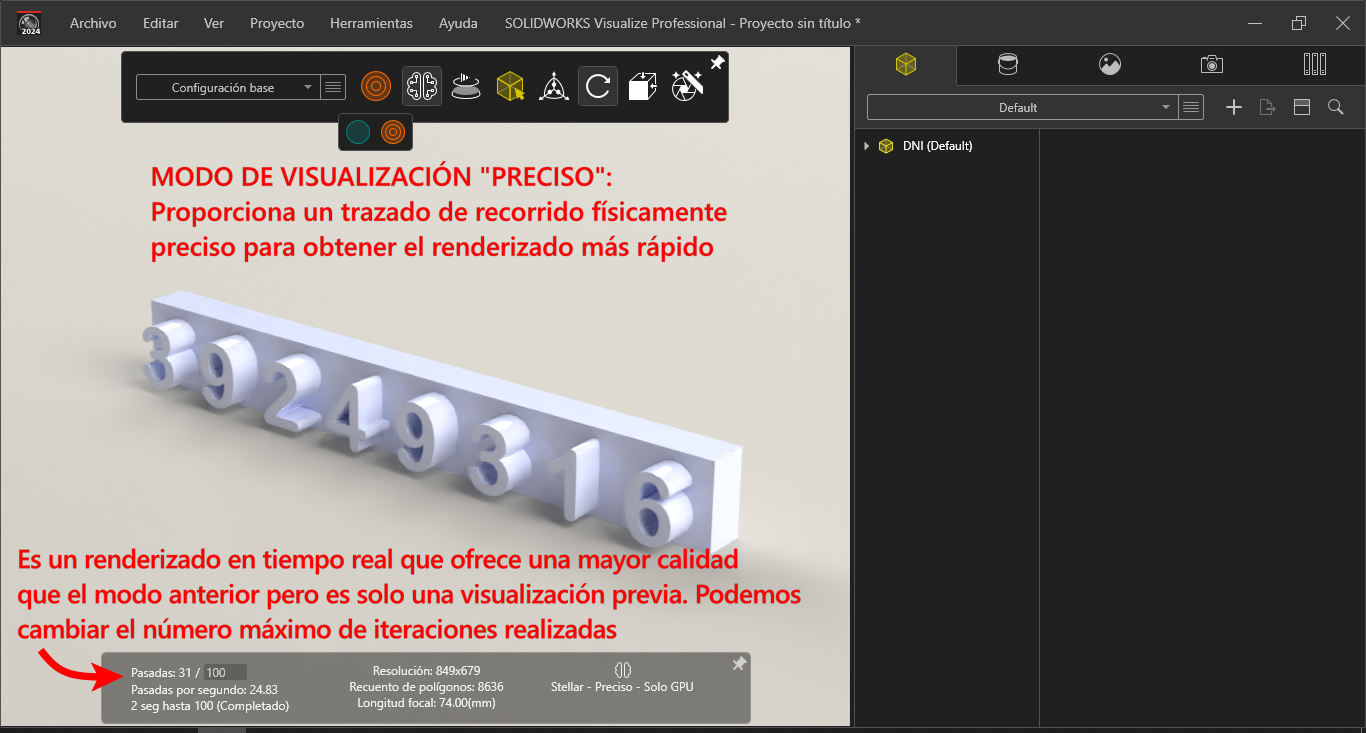Click the maximum passes input field

pyautogui.click(x=225, y=673)
